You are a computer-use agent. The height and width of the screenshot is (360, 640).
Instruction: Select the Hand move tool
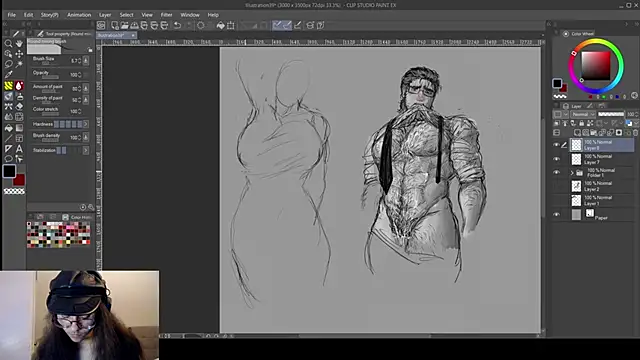pyautogui.click(x=19, y=43)
